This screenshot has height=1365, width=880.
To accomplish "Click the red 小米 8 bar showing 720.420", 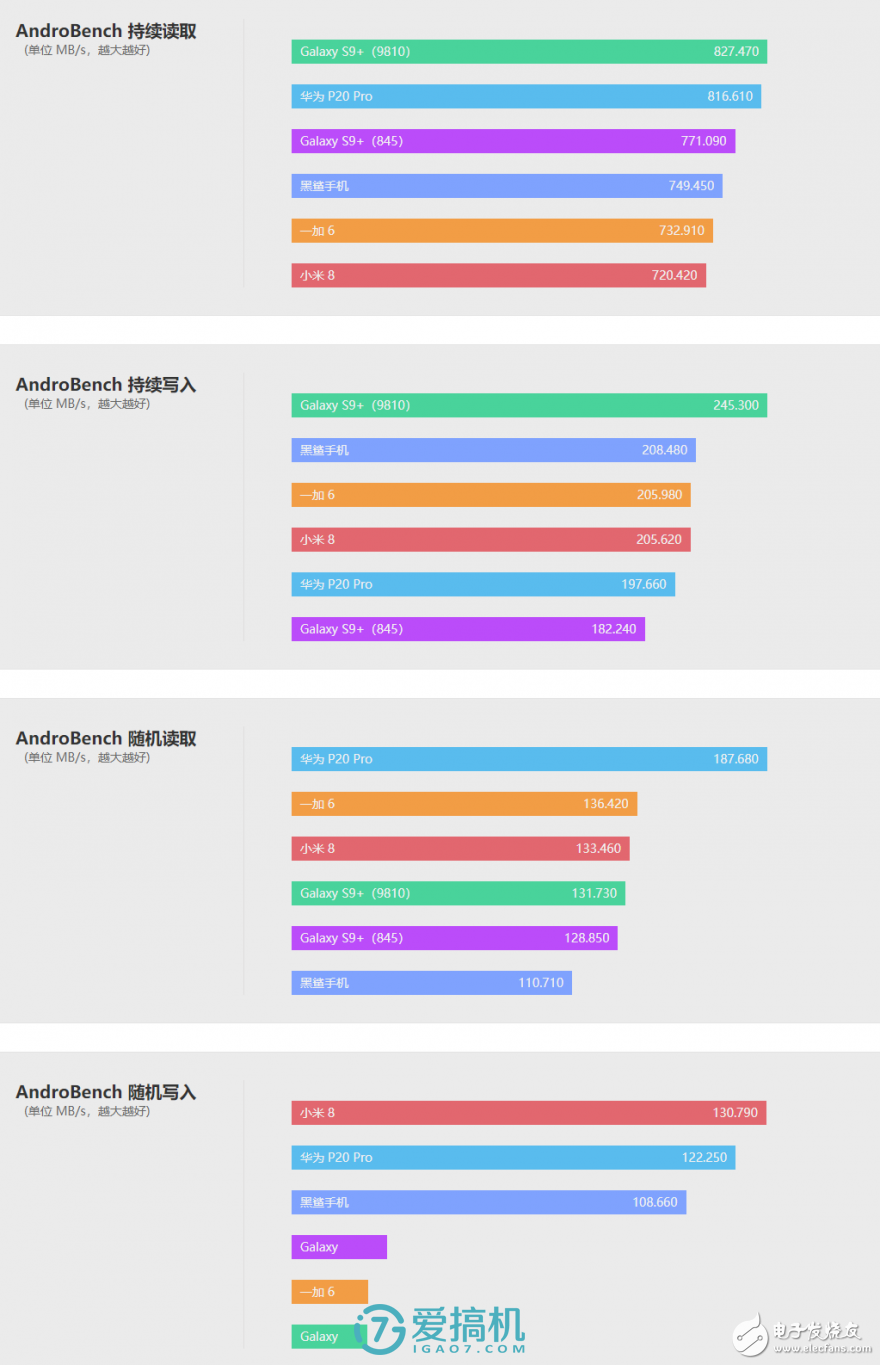I will tap(499, 275).
